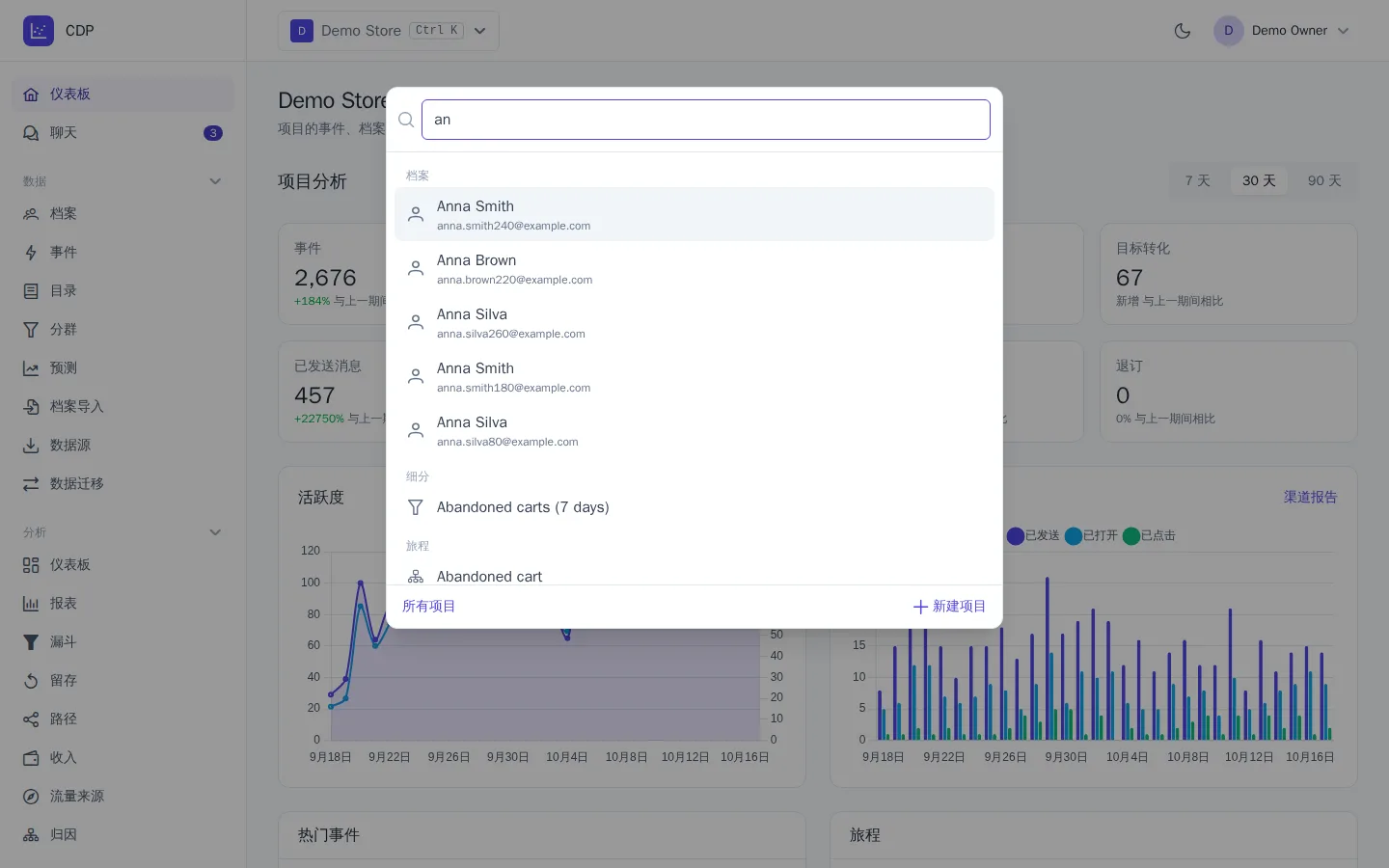Open Demo Owner account menu
Image resolution: width=1389 pixels, height=868 pixels.
tap(1282, 31)
